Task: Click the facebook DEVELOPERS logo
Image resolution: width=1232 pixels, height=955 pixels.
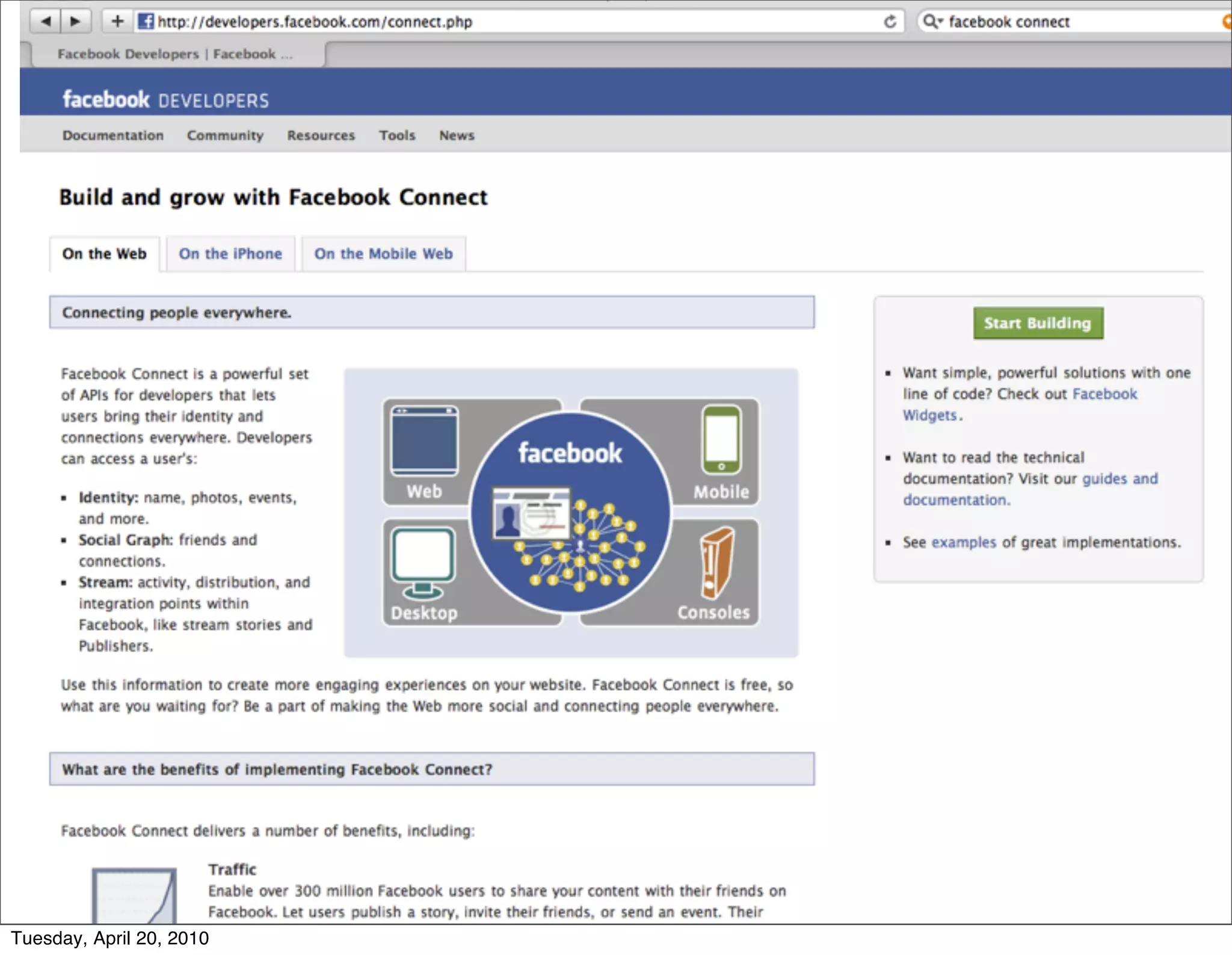Action: (x=165, y=99)
